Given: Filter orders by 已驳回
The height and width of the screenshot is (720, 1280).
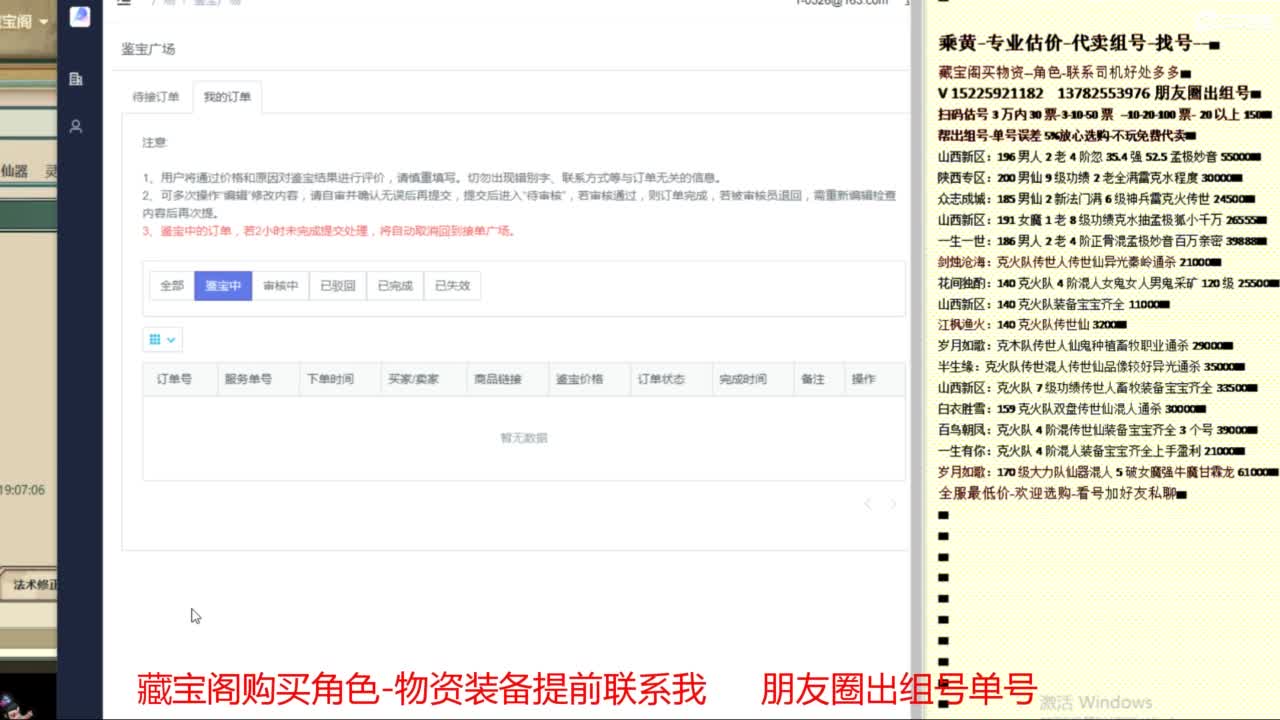Looking at the screenshot, I should pyautogui.click(x=337, y=286).
